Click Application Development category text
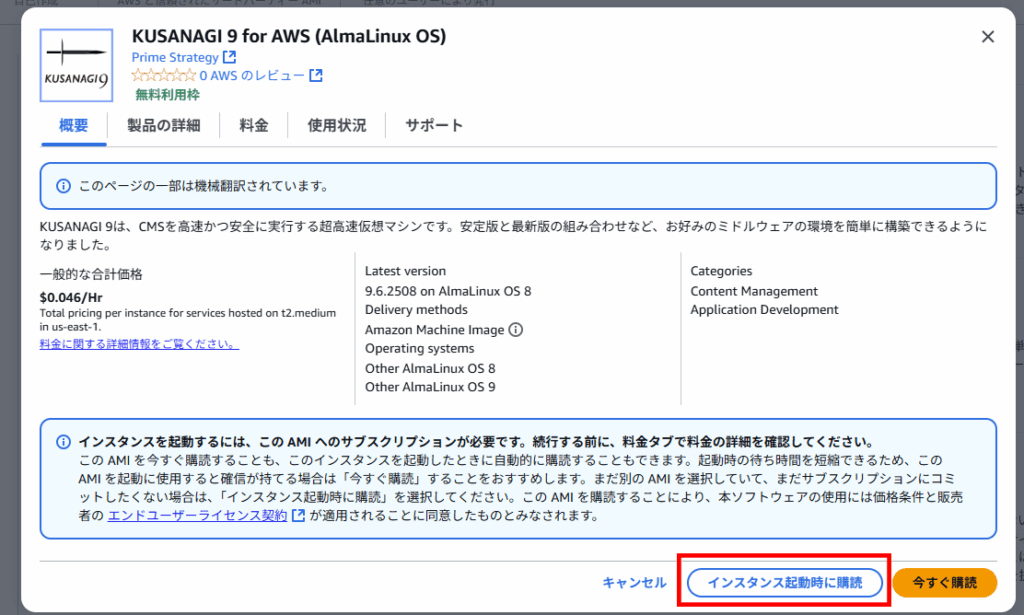This screenshot has height=615, width=1024. [764, 309]
